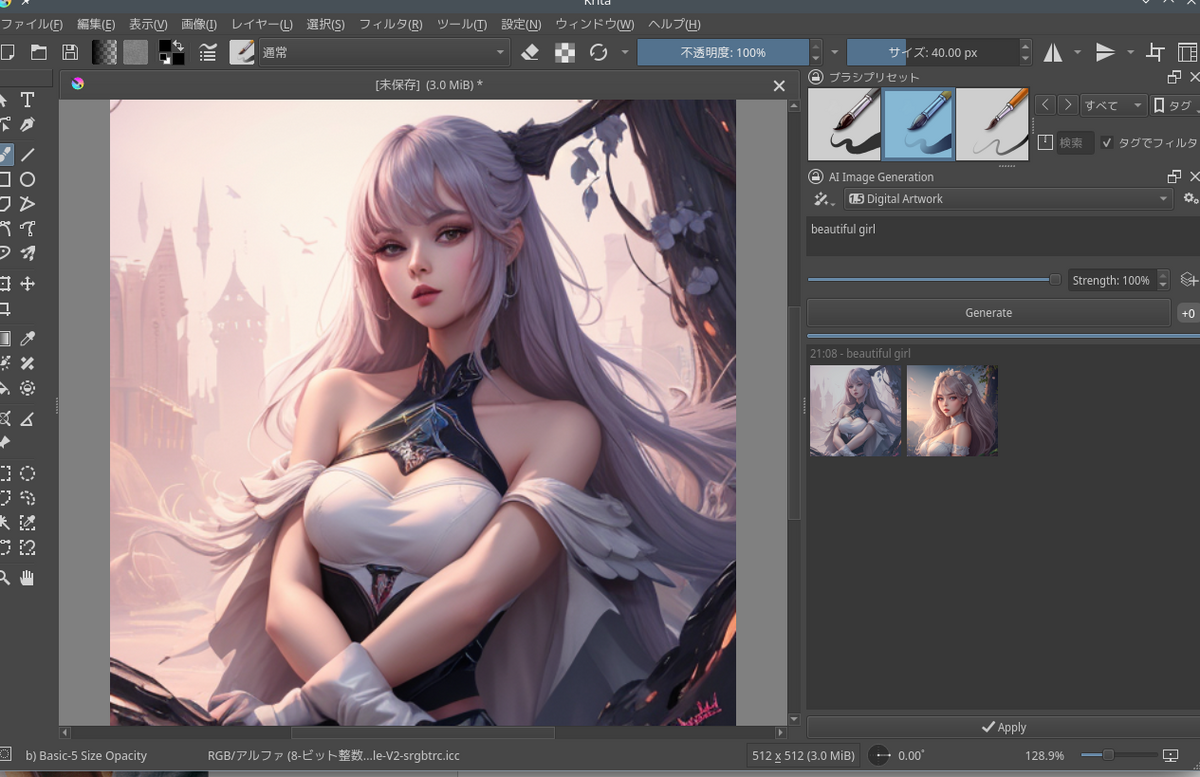
Task: Select the Text tool in toolbox
Action: click(28, 100)
